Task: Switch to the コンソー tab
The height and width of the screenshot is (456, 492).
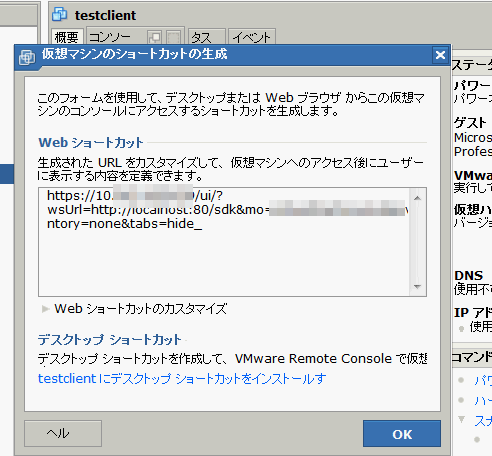Action: [110, 37]
